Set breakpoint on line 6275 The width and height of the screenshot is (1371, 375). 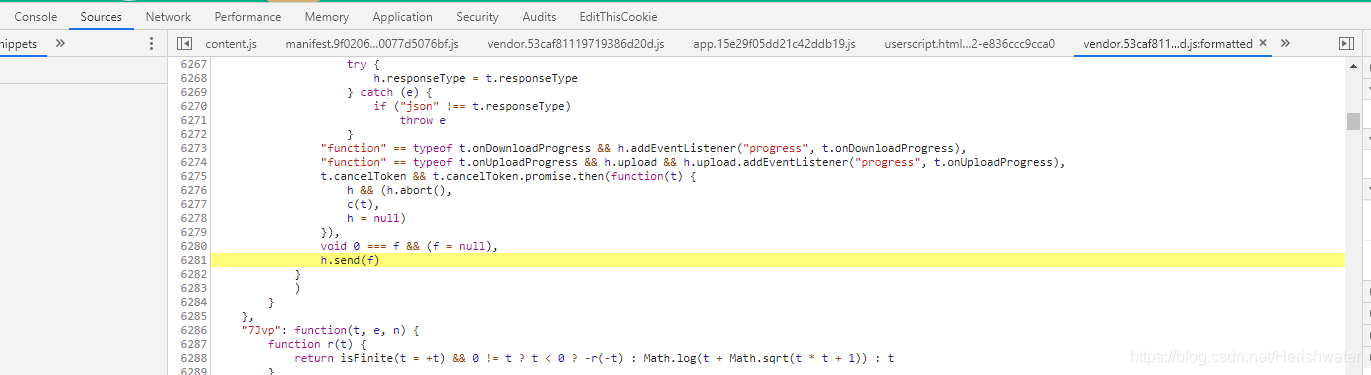[x=193, y=176]
